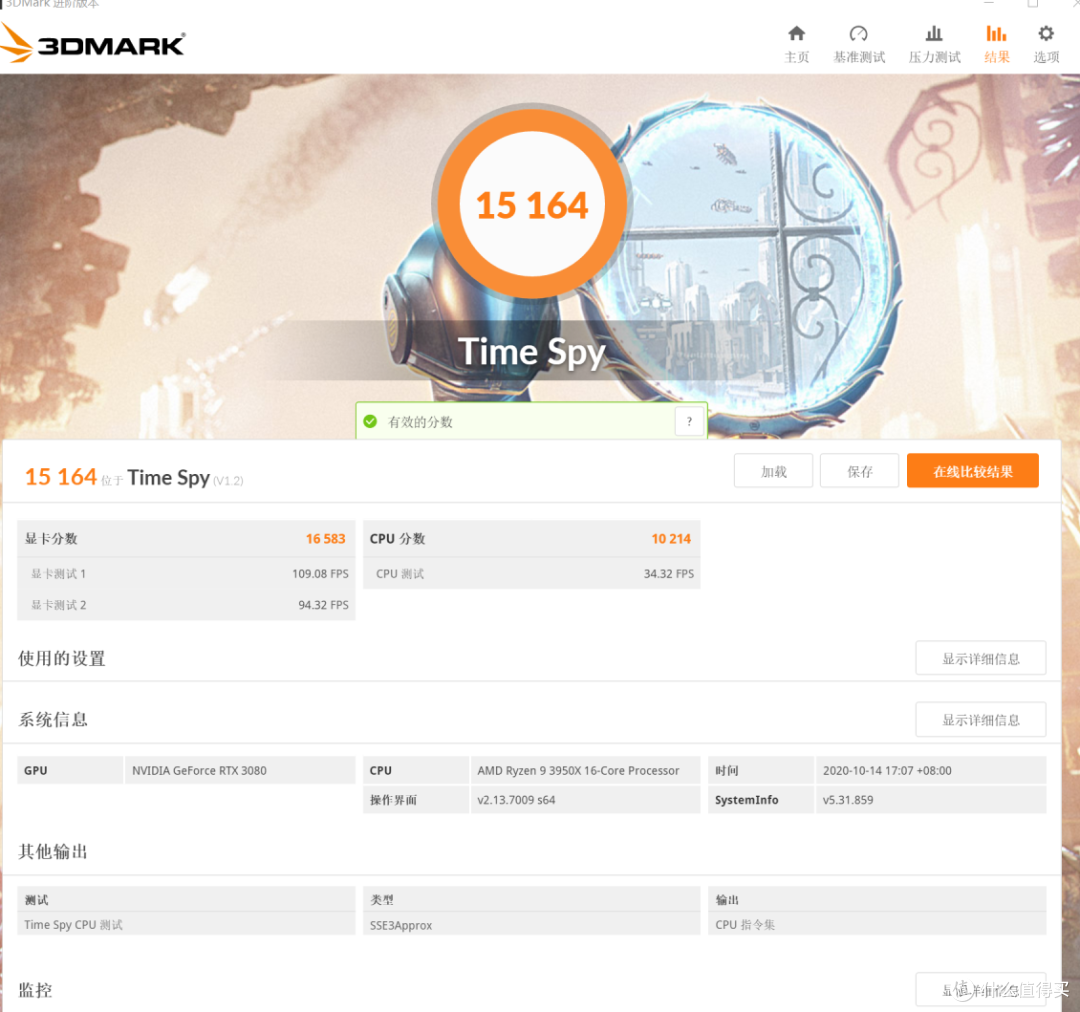
Task: Click the SSE3Approx type cell
Action: [531, 925]
